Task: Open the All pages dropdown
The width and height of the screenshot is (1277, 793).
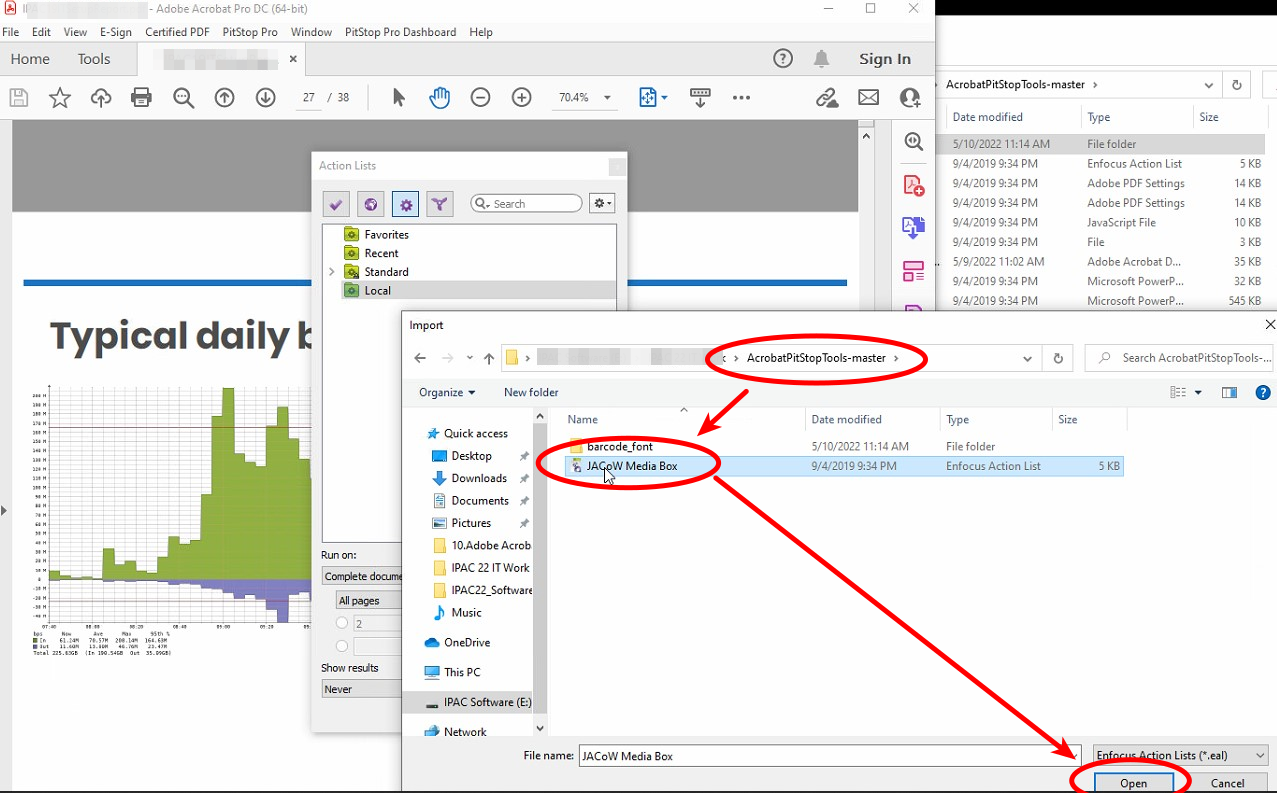Action: coord(369,601)
